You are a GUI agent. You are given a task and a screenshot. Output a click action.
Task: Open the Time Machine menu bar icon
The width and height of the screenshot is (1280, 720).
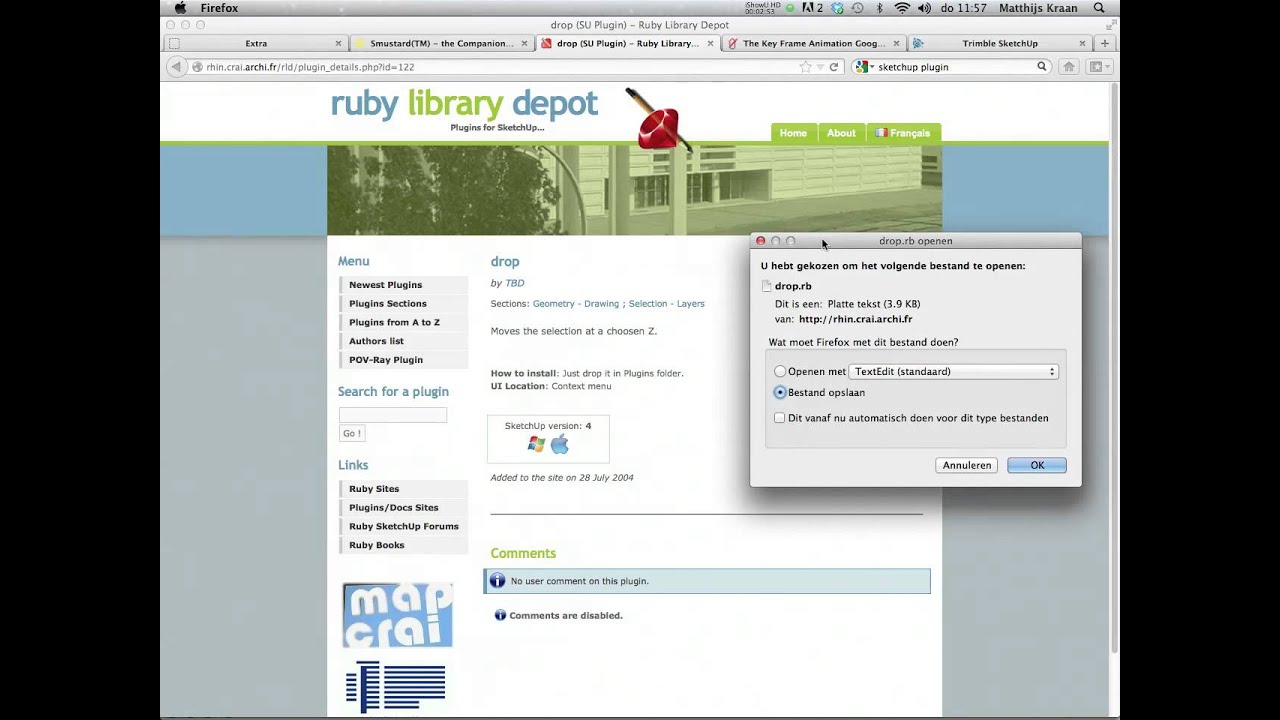point(857,8)
